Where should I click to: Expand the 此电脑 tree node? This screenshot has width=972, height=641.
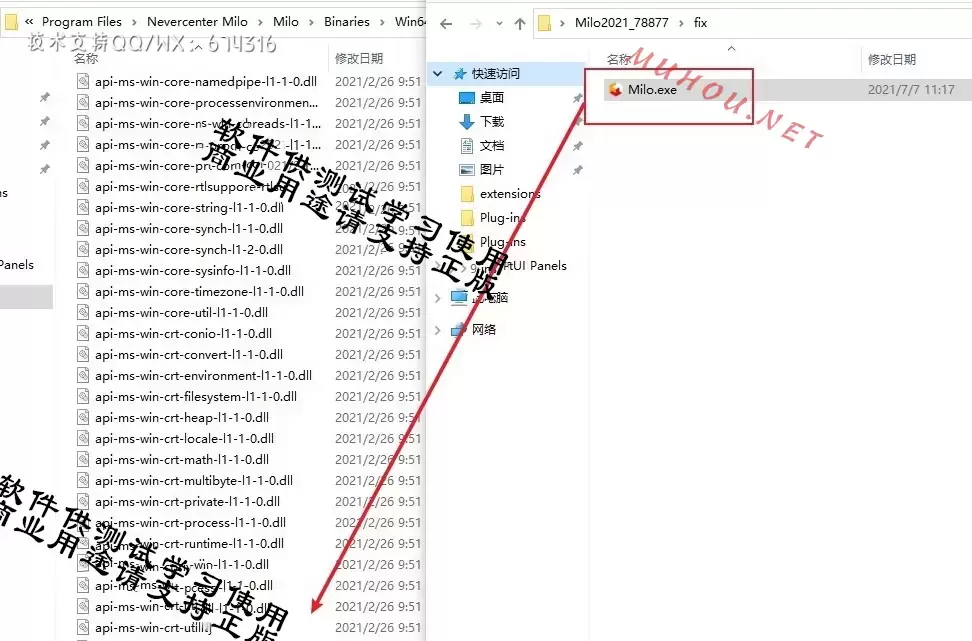438,298
